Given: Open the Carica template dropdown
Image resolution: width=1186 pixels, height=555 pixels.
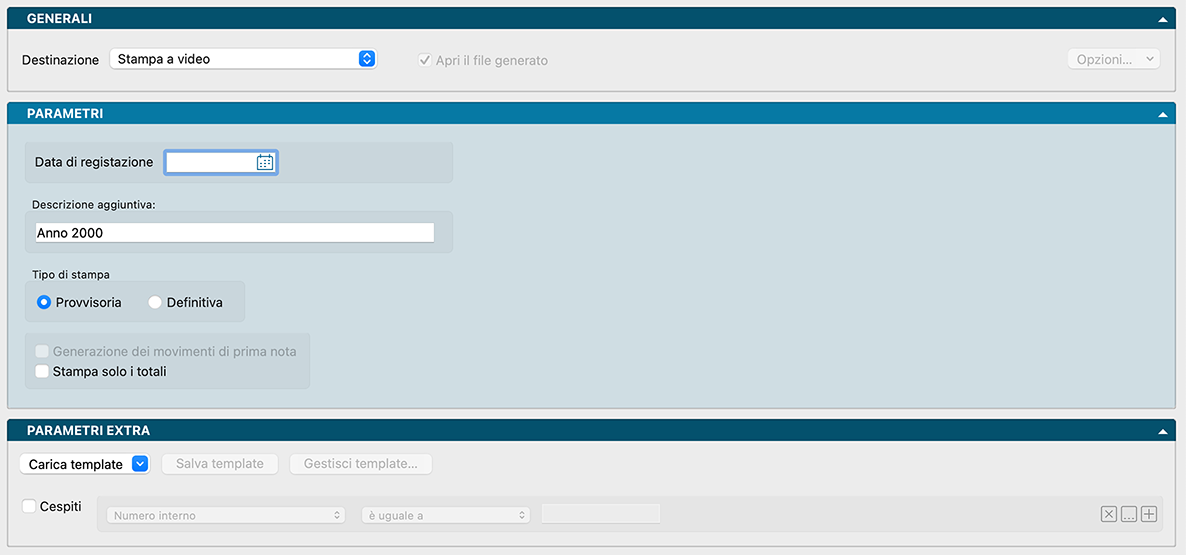Looking at the screenshot, I should (84, 464).
